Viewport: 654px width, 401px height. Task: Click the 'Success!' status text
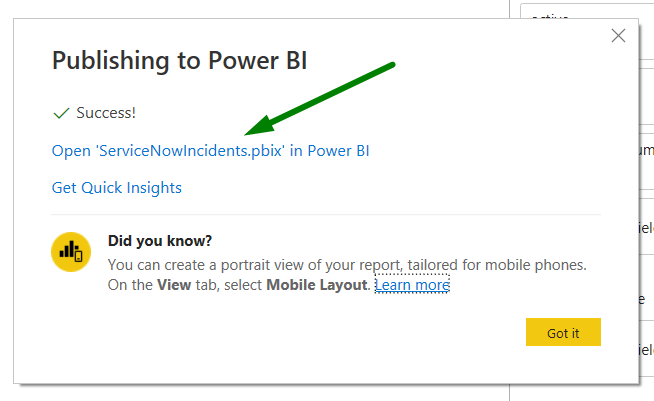[106, 113]
